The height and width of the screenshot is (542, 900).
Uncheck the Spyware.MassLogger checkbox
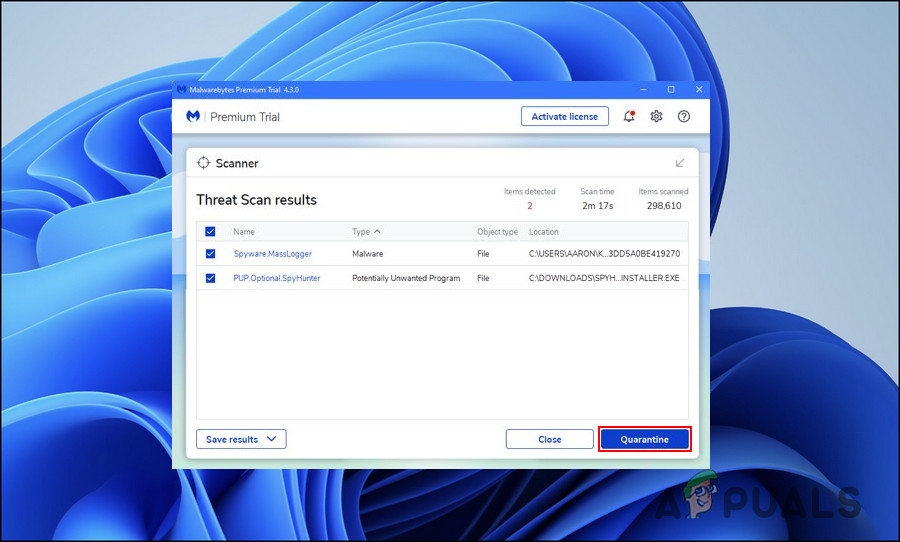[x=210, y=253]
